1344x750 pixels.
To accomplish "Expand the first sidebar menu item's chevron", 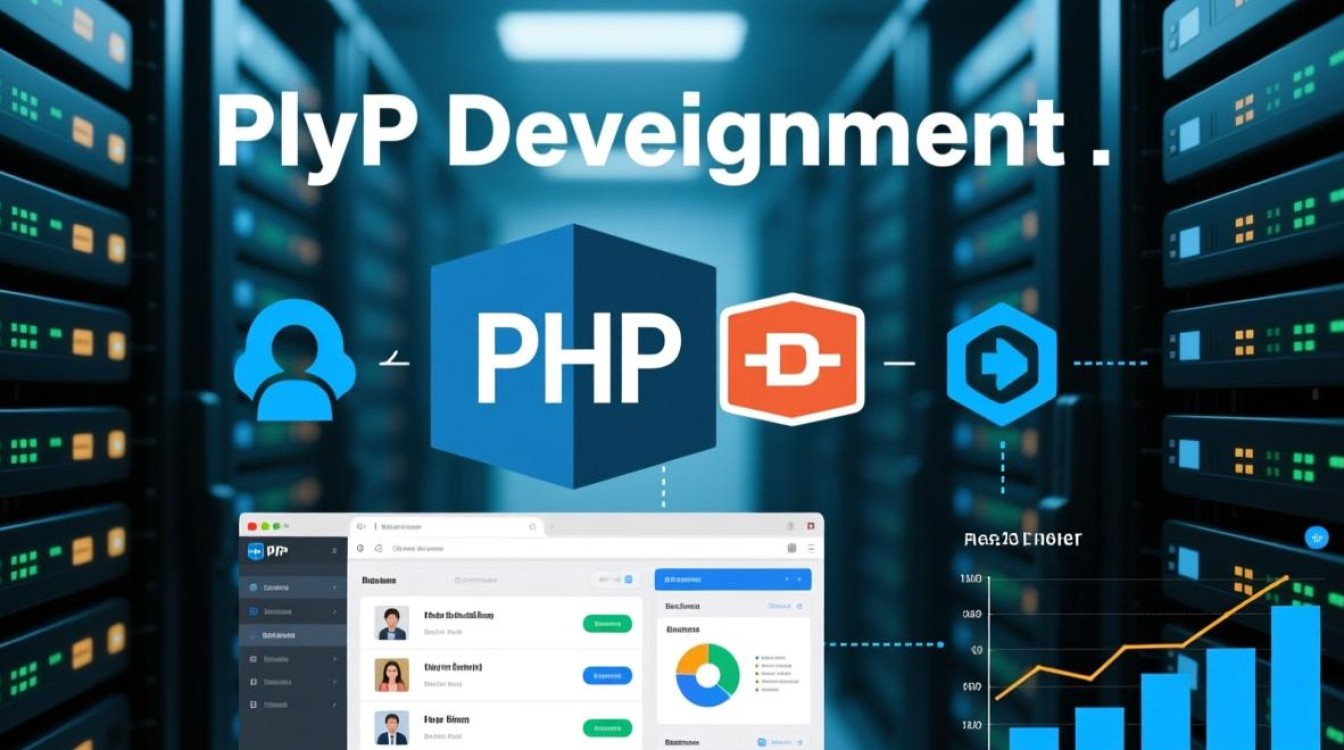I will point(335,587).
